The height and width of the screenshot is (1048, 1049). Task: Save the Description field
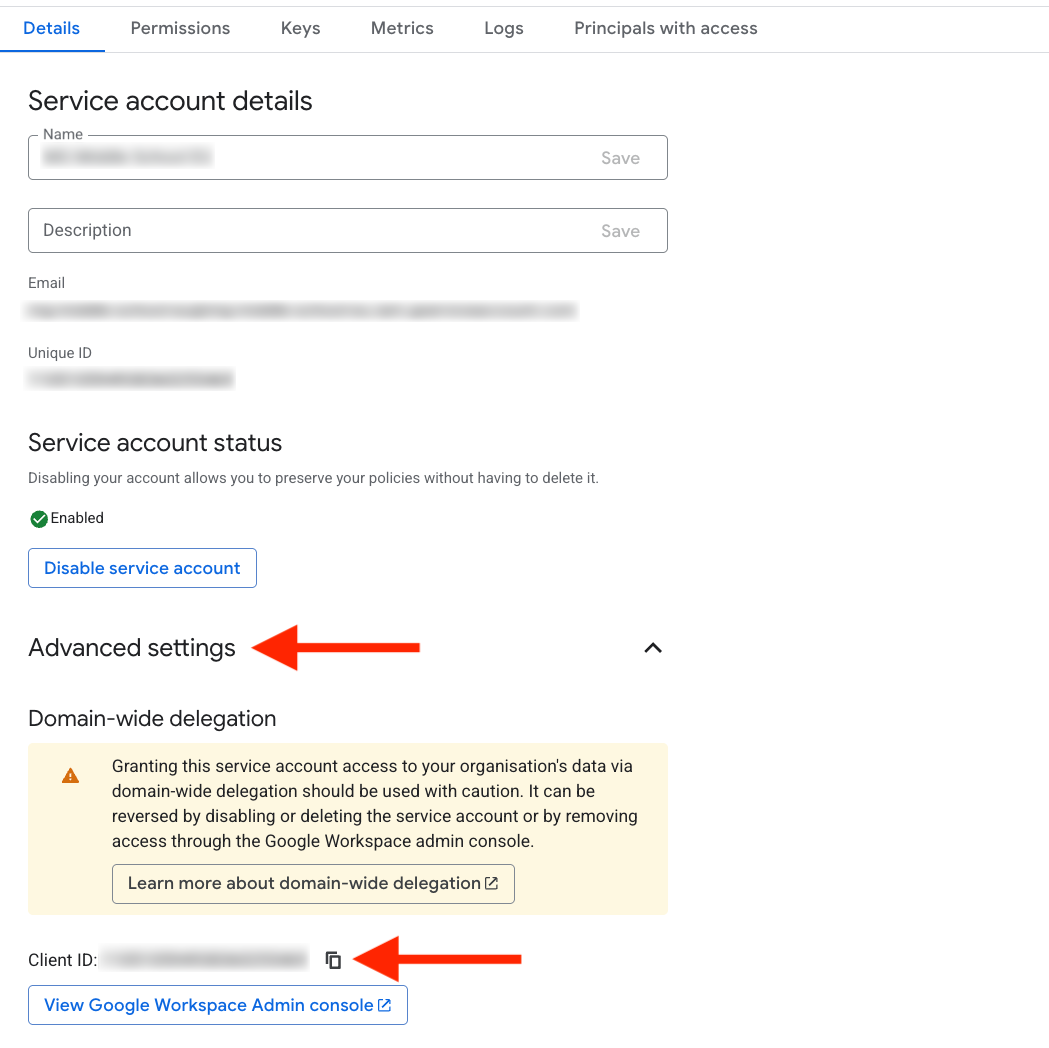click(x=620, y=231)
